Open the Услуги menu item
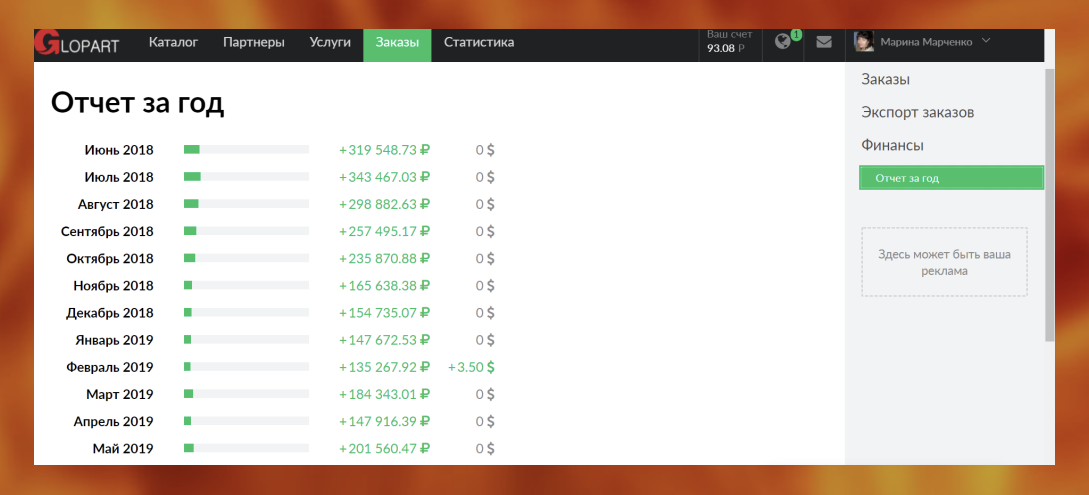Screen dimensions: 1089x495 [330, 42]
